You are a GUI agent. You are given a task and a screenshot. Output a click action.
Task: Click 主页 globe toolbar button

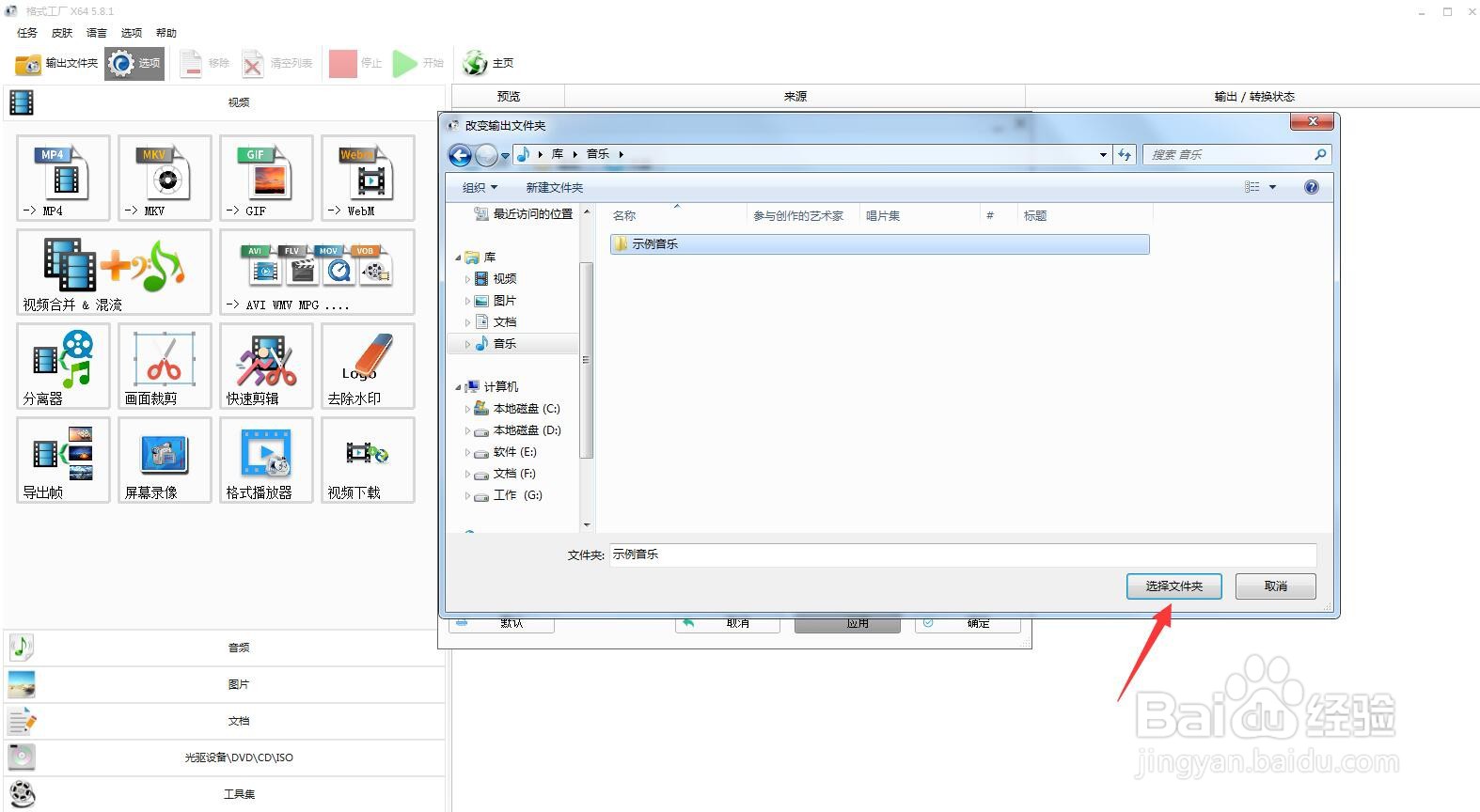tap(488, 63)
